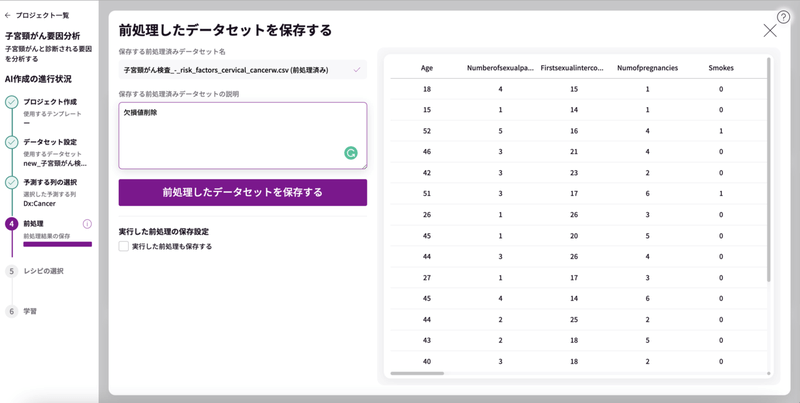Click the info icon next to 前処理 step

click(x=87, y=224)
